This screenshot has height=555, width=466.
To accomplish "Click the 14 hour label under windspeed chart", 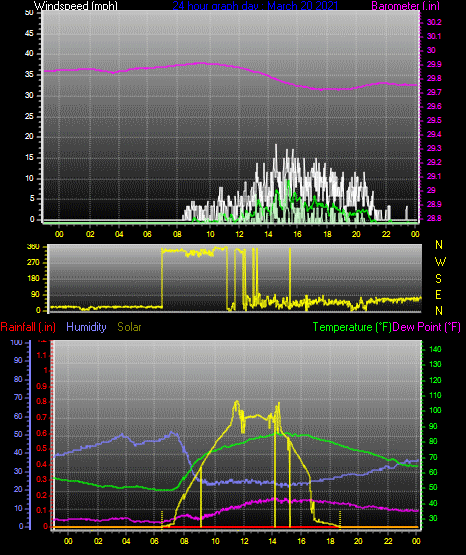I will pos(268,234).
